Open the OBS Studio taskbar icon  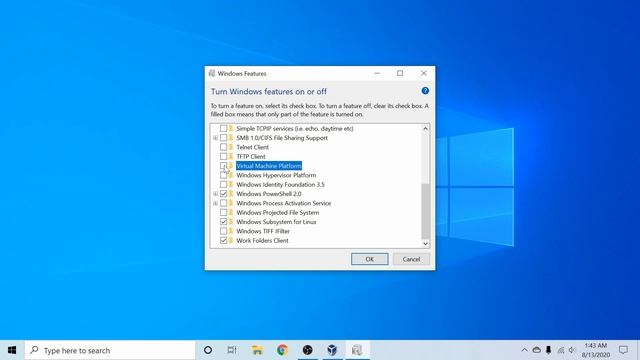pyautogui.click(x=307, y=350)
